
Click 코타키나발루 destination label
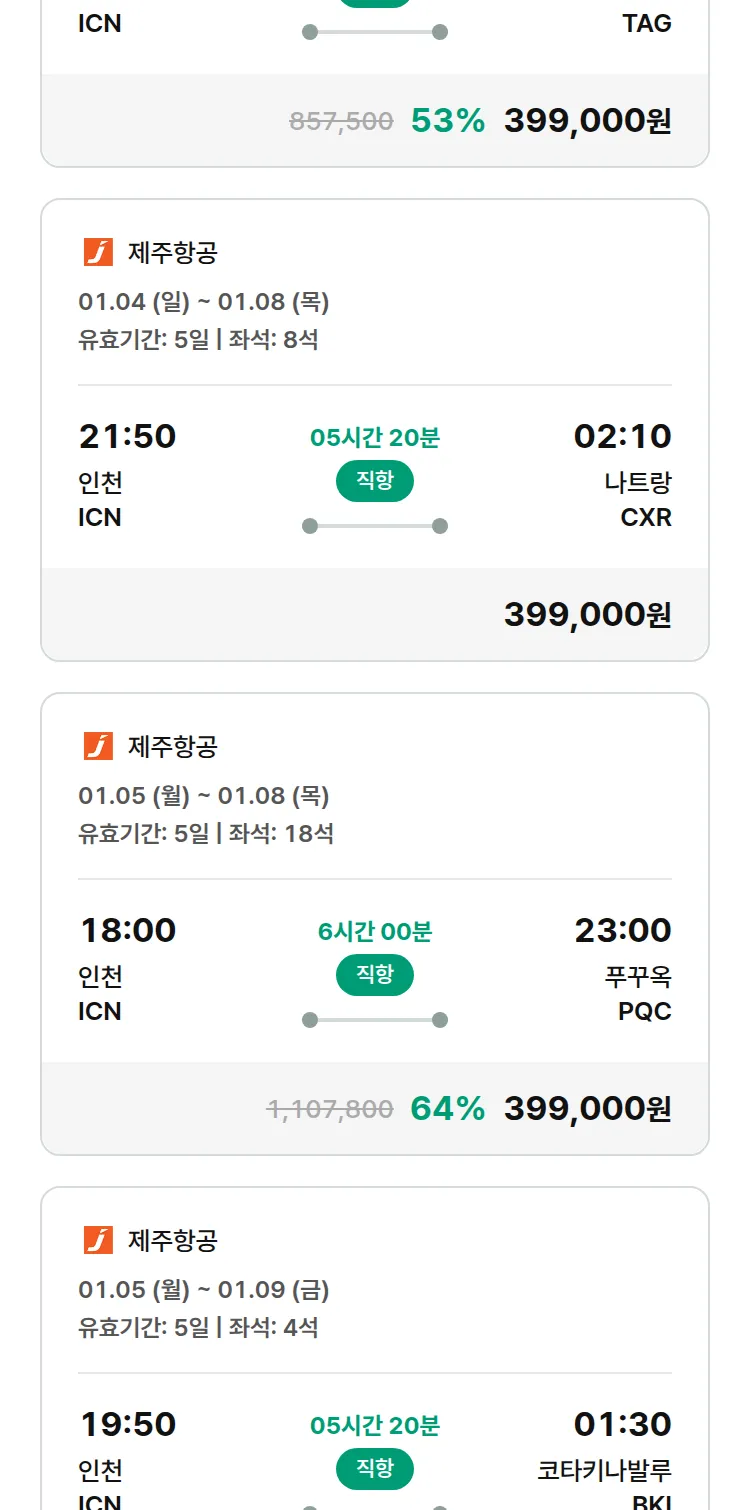tap(604, 1470)
